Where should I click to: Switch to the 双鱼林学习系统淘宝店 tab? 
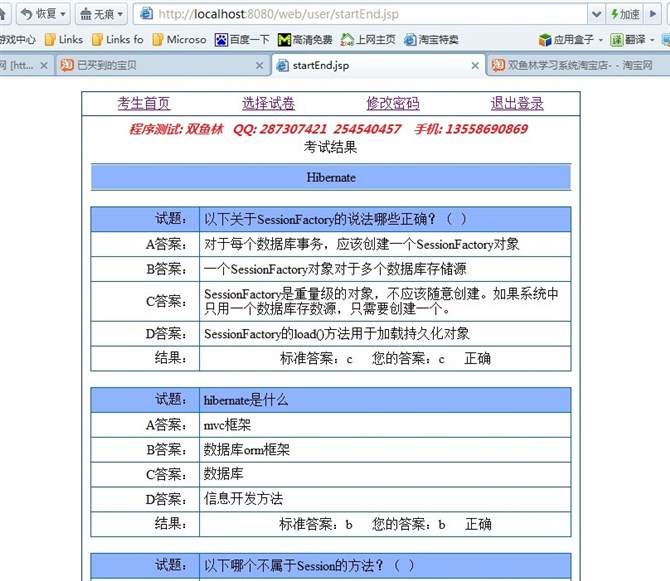pos(579,65)
